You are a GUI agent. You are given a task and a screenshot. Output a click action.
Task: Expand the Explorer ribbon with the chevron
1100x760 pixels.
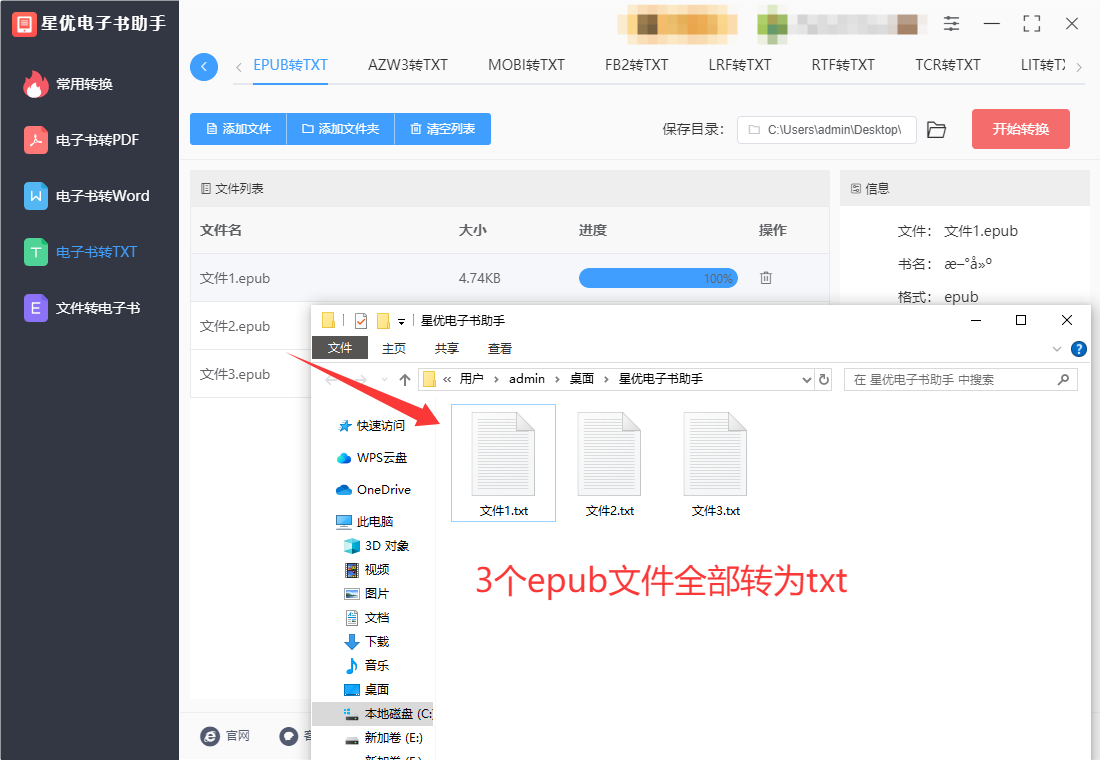1057,349
